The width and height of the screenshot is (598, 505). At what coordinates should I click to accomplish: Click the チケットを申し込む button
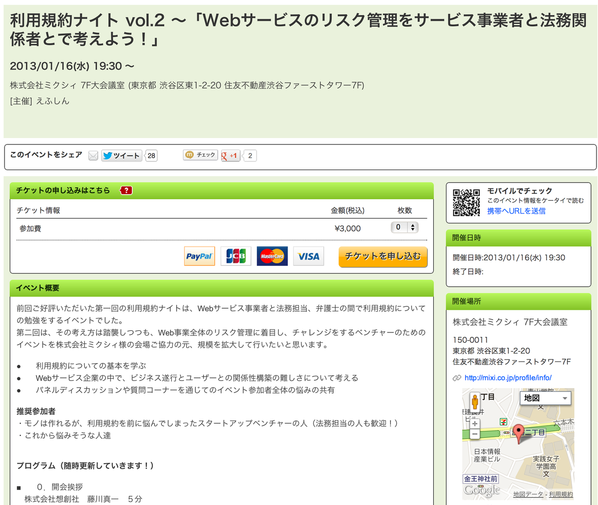pos(383,256)
